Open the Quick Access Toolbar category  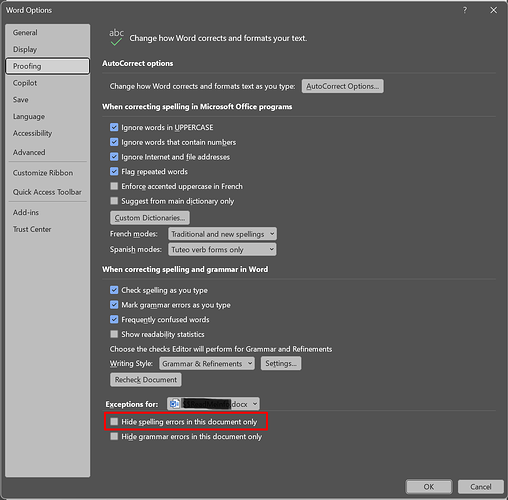[47, 192]
